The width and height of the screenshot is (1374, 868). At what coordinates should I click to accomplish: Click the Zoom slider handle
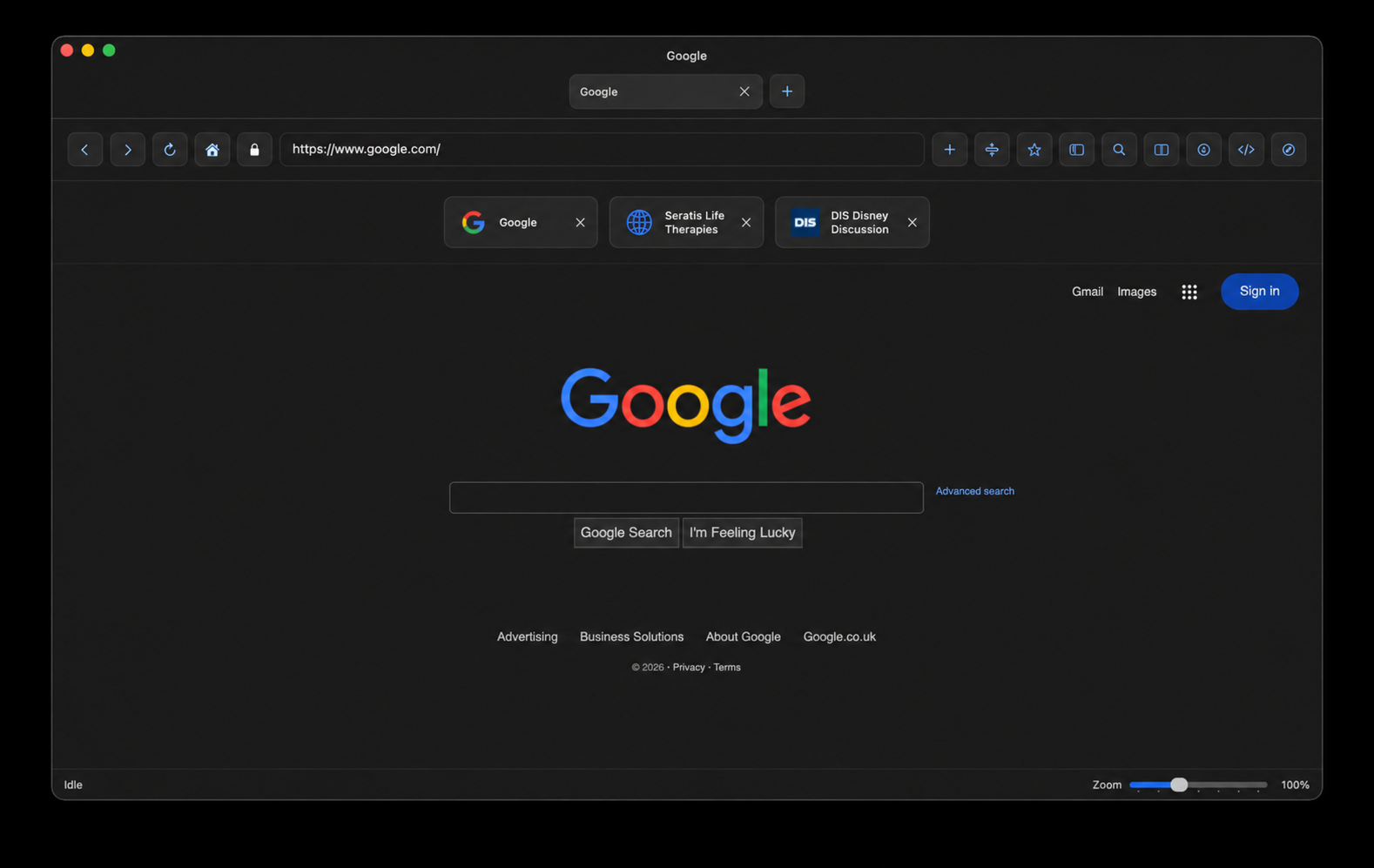tap(1179, 785)
